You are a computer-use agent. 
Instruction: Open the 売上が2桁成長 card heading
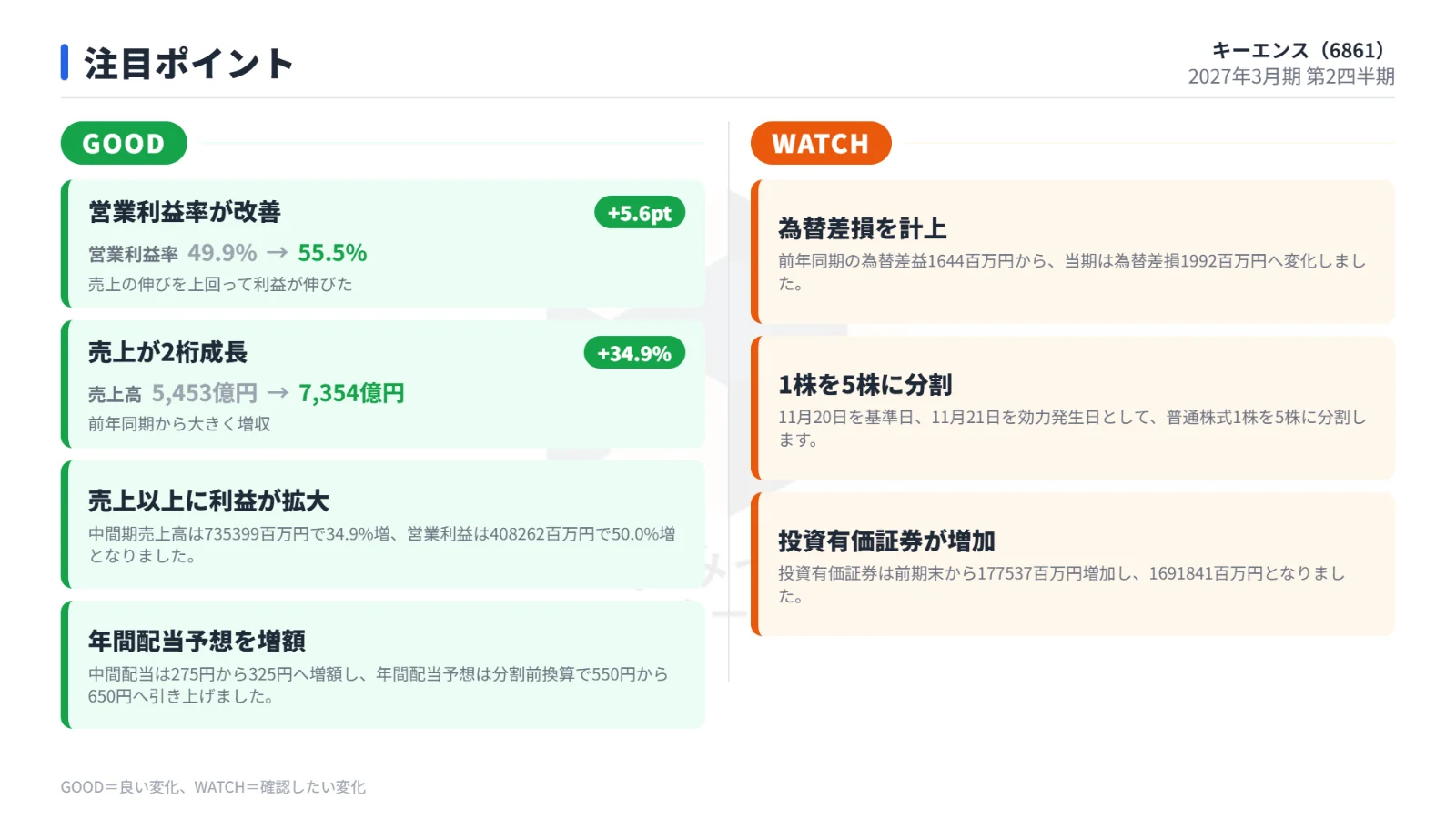pos(167,352)
